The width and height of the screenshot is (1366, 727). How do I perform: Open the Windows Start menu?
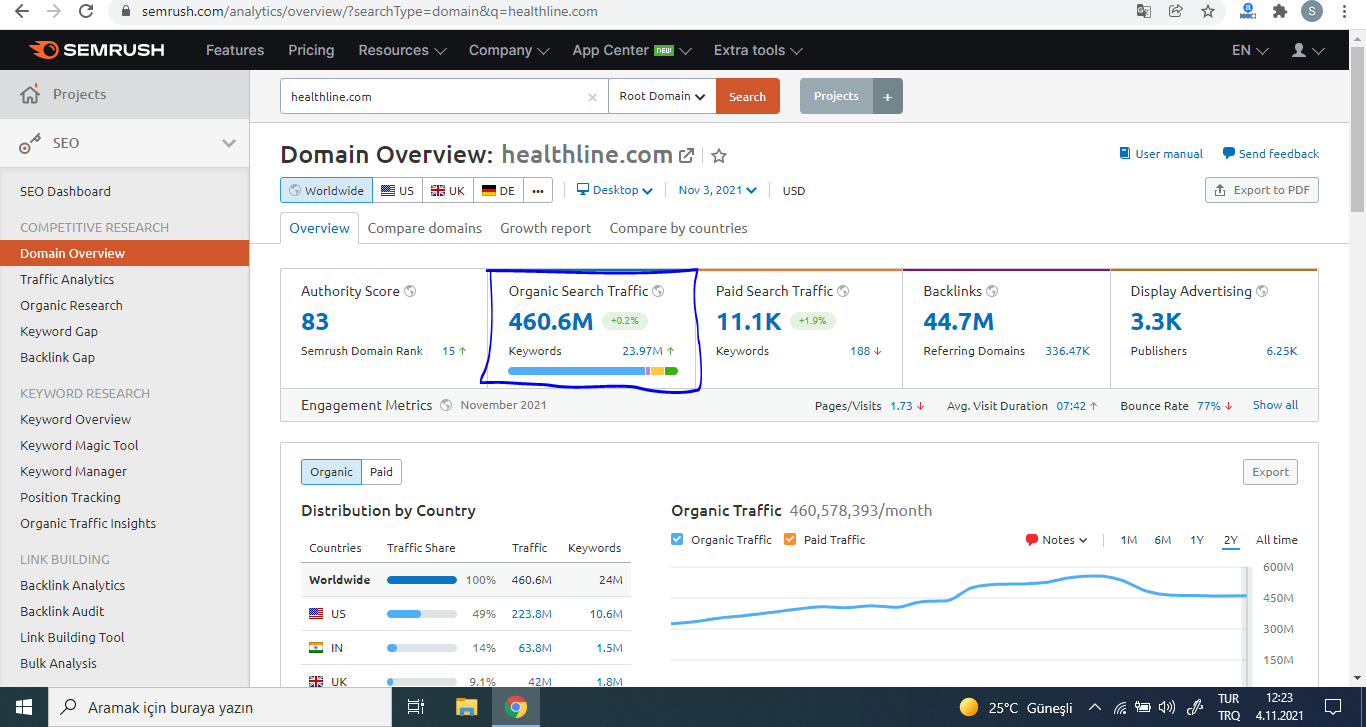(24, 707)
